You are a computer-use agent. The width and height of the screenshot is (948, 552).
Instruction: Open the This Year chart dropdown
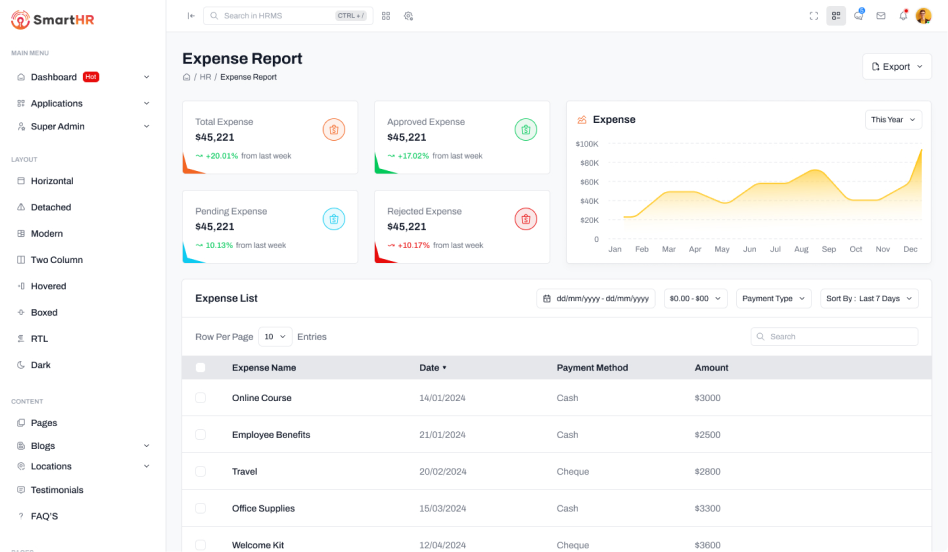tap(892, 120)
